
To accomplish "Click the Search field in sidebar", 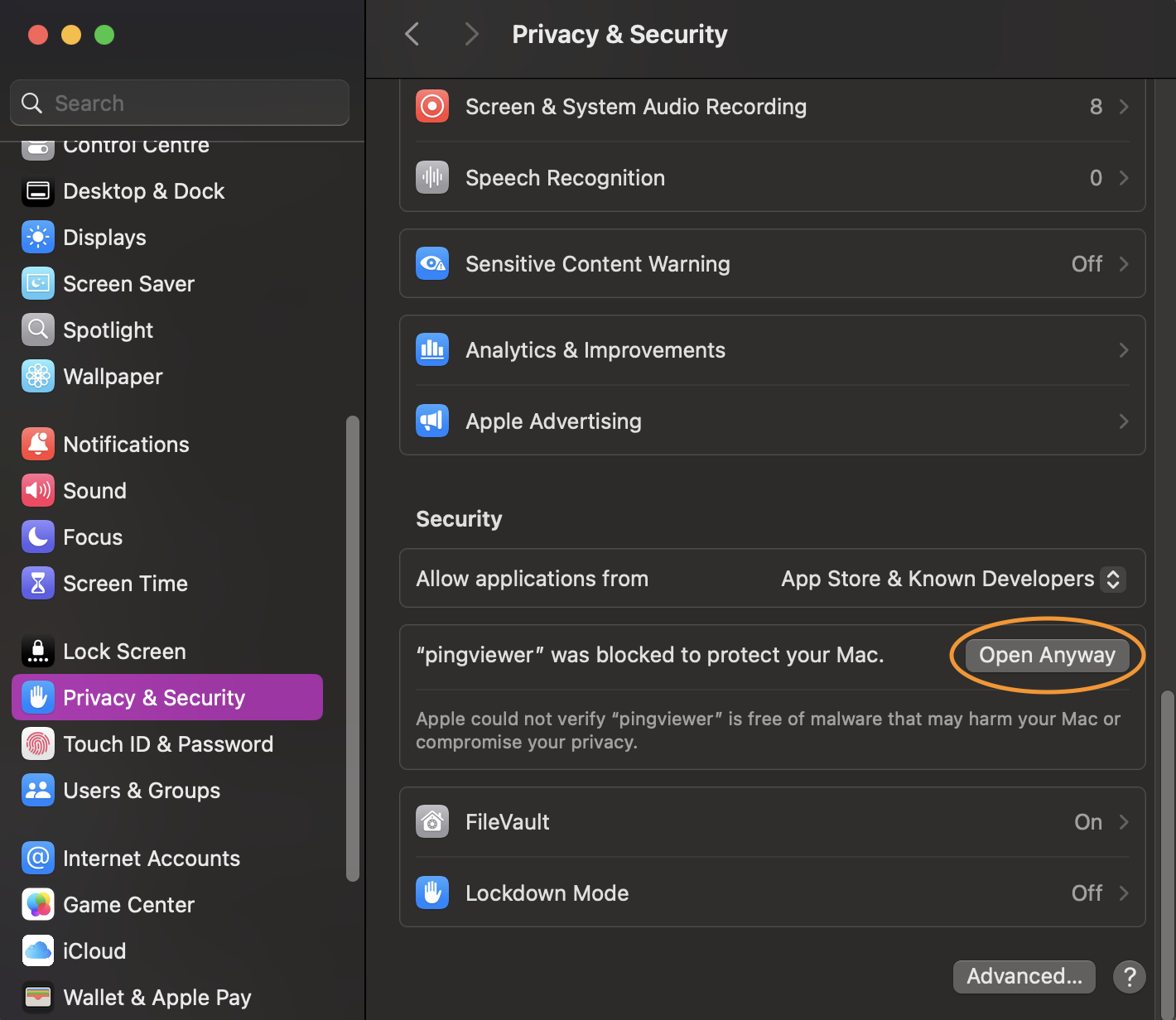I will click(180, 103).
